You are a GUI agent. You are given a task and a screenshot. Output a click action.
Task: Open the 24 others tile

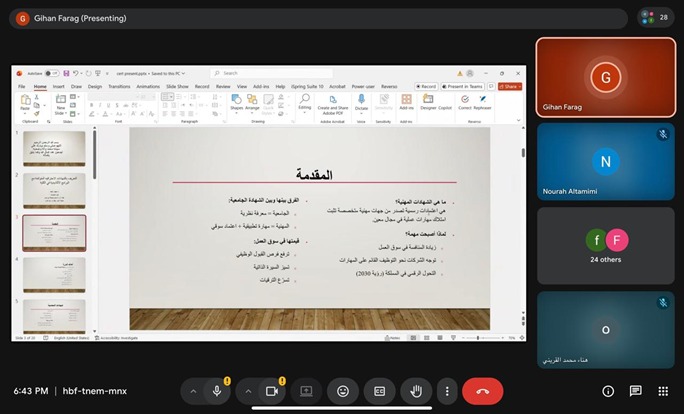click(x=605, y=246)
